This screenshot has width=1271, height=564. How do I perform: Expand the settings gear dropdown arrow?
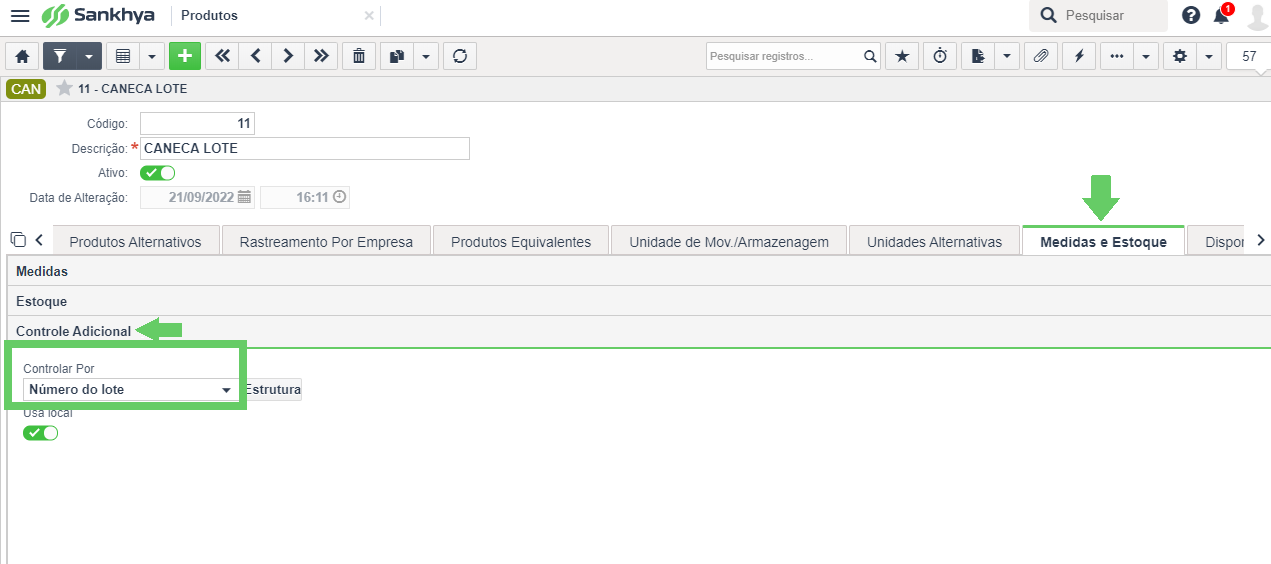click(x=1210, y=56)
